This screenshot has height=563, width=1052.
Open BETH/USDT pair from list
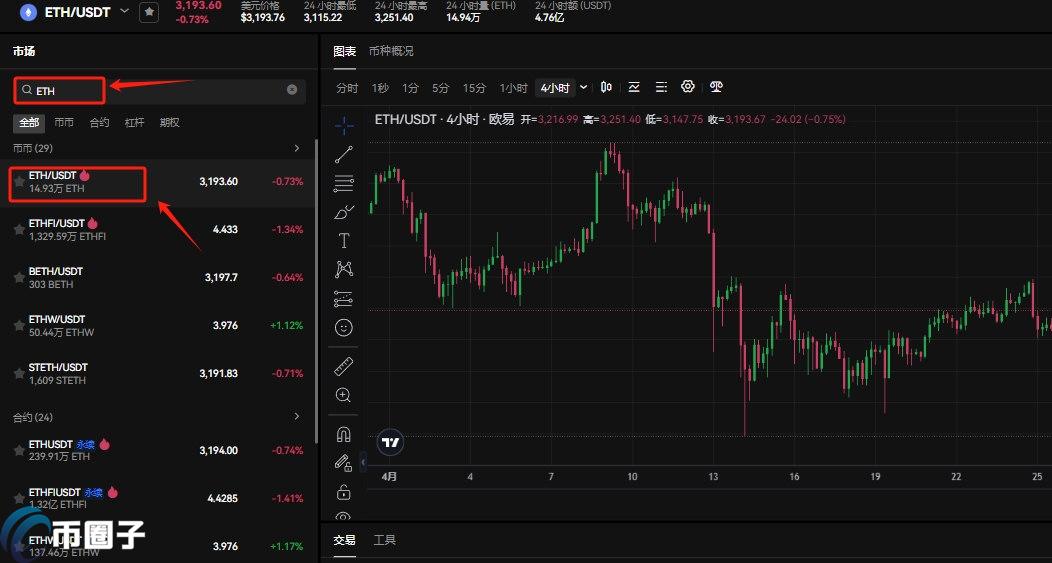pyautogui.click(x=56, y=277)
